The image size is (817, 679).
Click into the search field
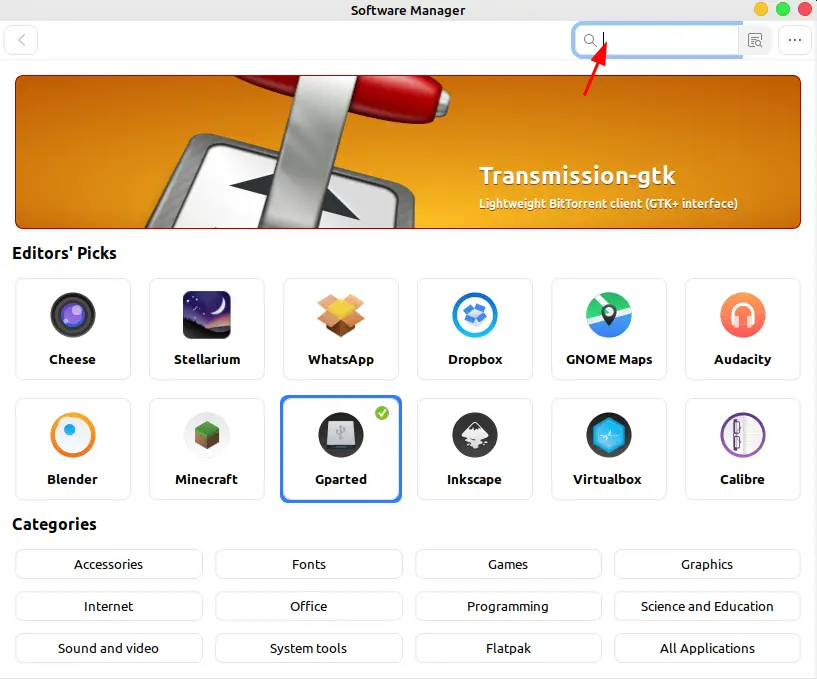(657, 40)
